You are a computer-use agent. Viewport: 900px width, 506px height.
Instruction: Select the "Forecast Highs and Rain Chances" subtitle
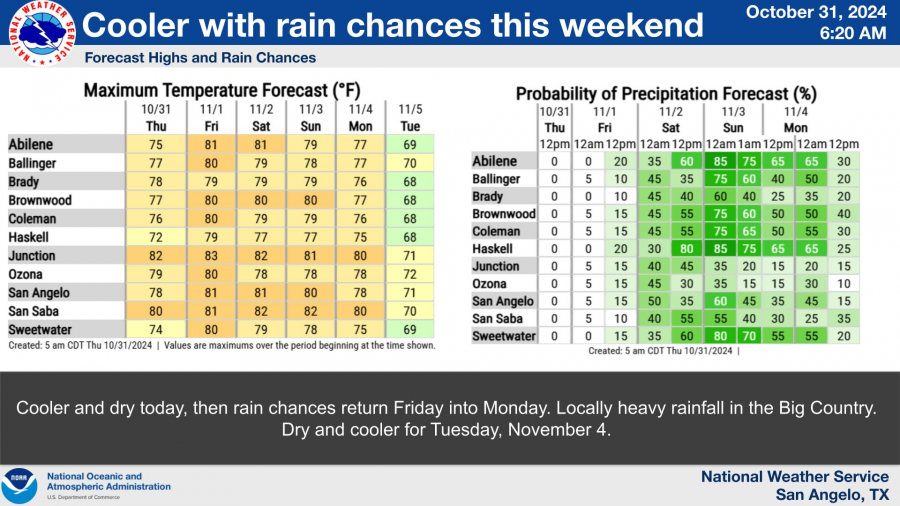coord(200,58)
